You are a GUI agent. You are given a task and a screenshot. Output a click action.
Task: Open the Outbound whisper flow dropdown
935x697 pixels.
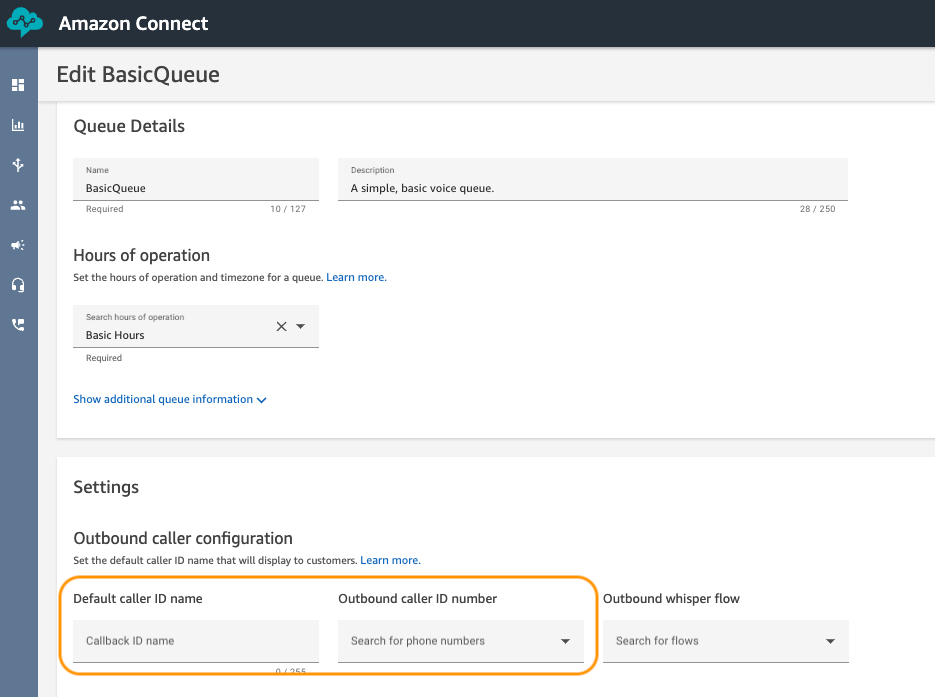point(830,641)
